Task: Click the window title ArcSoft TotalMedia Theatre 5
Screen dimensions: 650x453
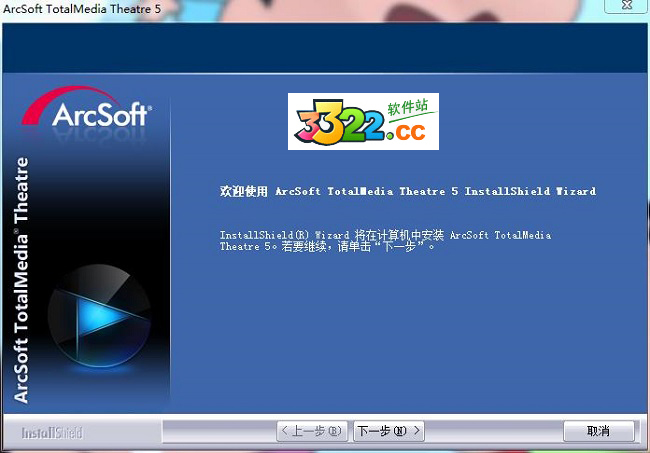Action: pos(82,8)
